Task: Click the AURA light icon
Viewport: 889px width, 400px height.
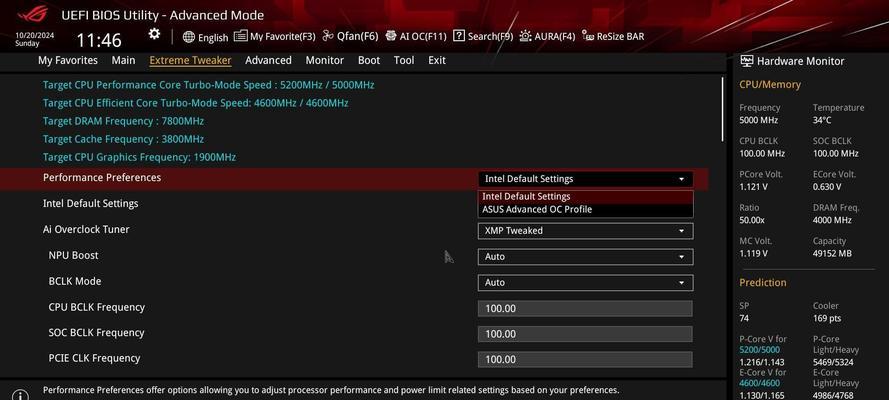Action: (526, 36)
